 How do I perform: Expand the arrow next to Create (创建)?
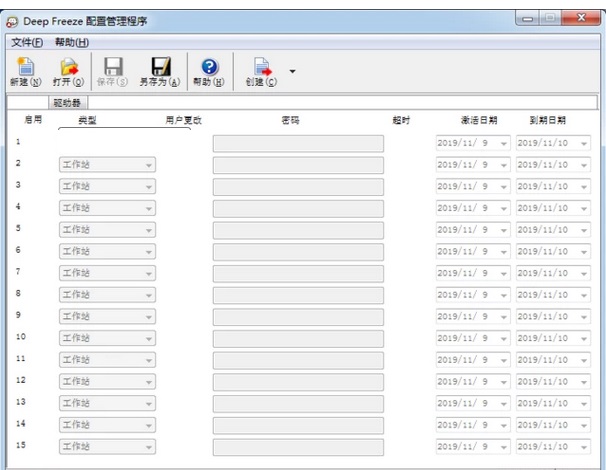click(292, 71)
